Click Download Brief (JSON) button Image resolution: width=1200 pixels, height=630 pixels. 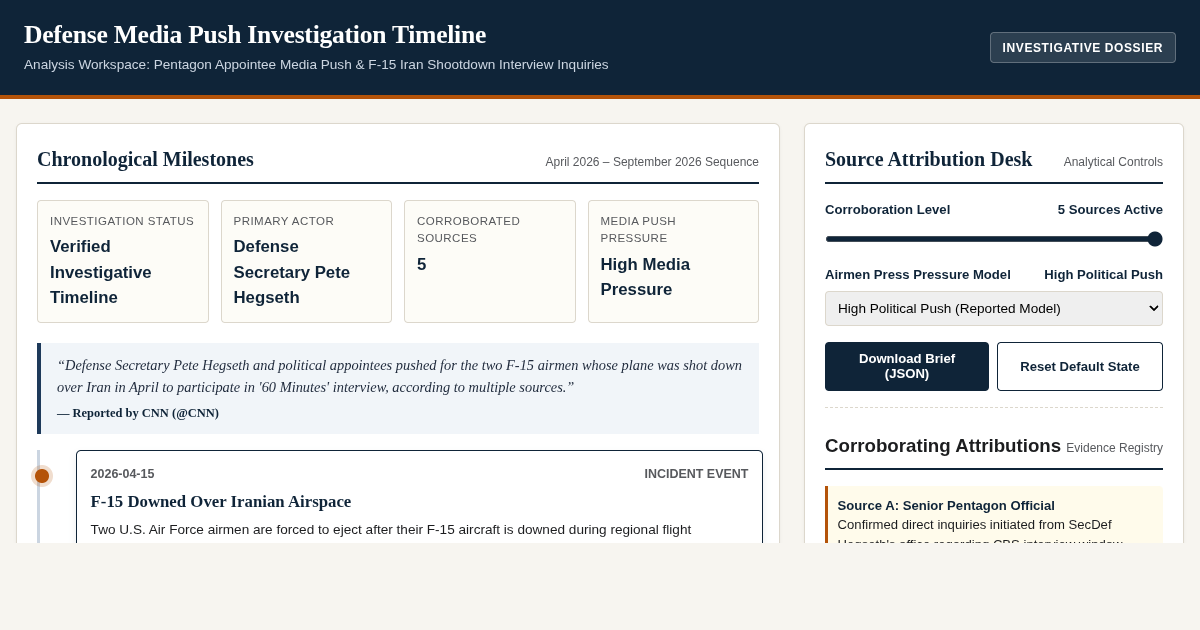point(907,366)
